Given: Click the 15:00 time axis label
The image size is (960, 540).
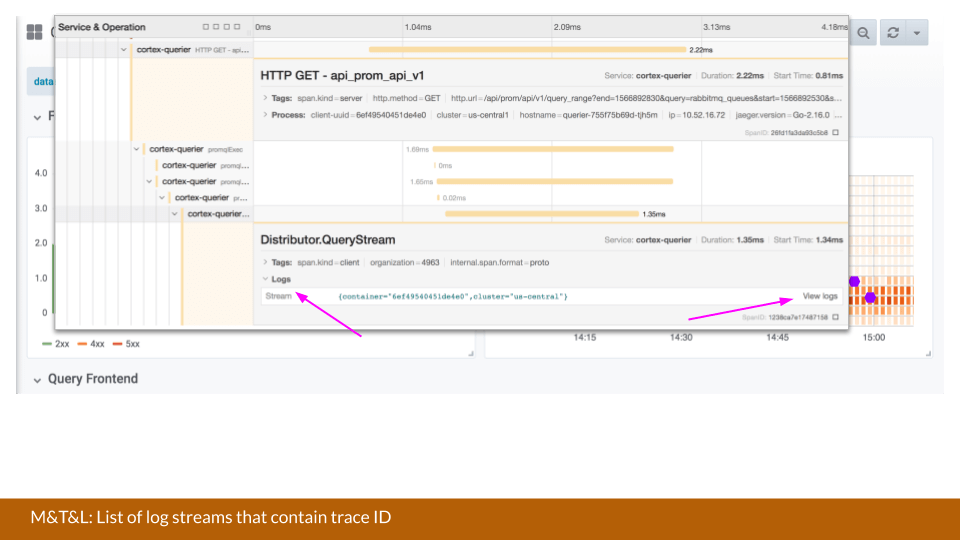Looking at the screenshot, I should pos(874,337).
